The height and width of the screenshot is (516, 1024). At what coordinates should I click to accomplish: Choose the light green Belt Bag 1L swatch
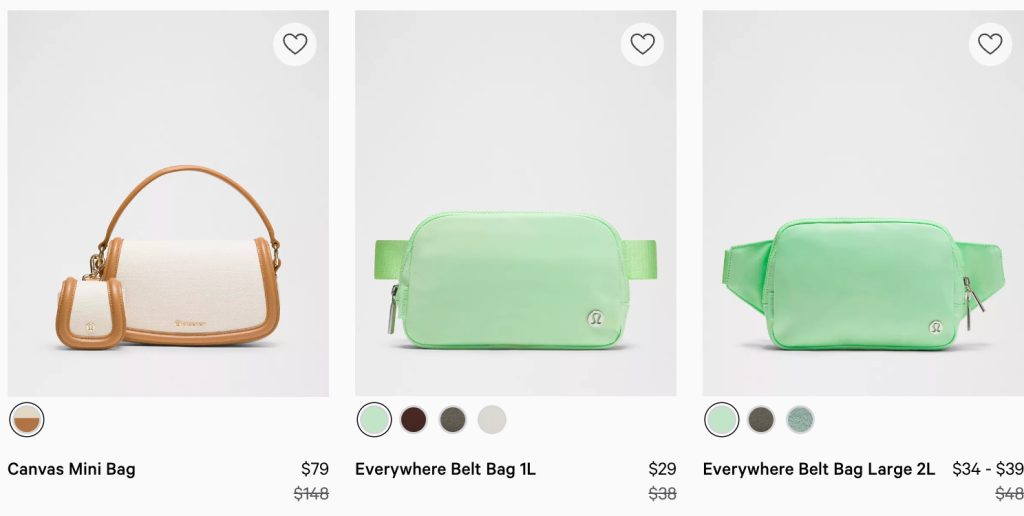pyautogui.click(x=374, y=420)
